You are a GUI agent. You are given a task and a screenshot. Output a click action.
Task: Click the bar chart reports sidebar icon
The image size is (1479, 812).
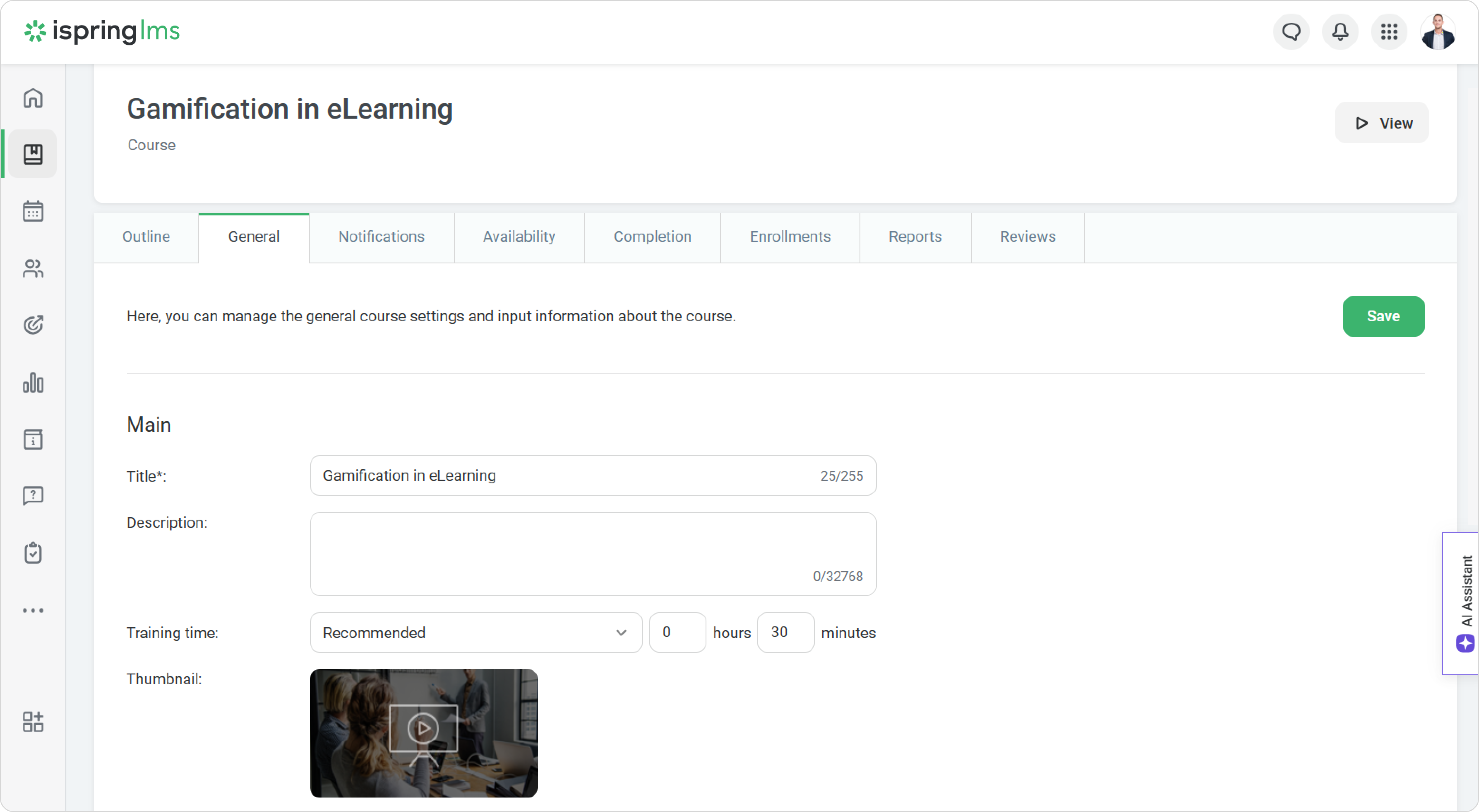[33, 383]
